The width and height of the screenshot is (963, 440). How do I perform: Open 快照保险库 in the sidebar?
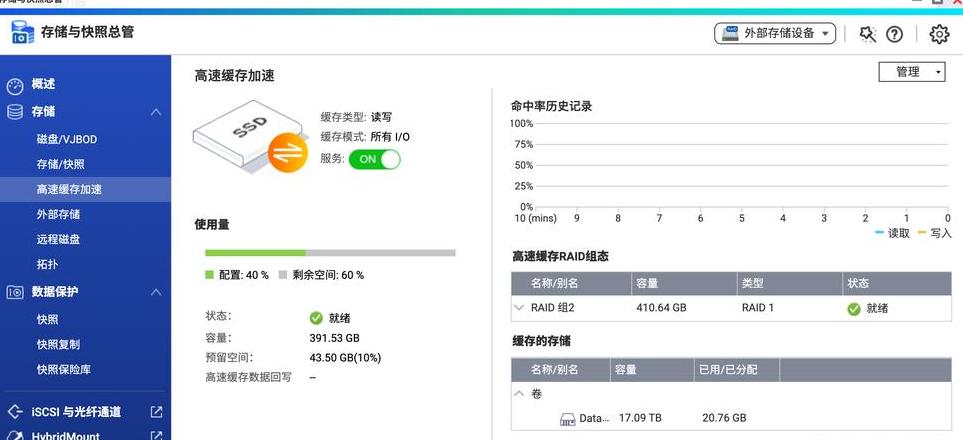click(64, 370)
